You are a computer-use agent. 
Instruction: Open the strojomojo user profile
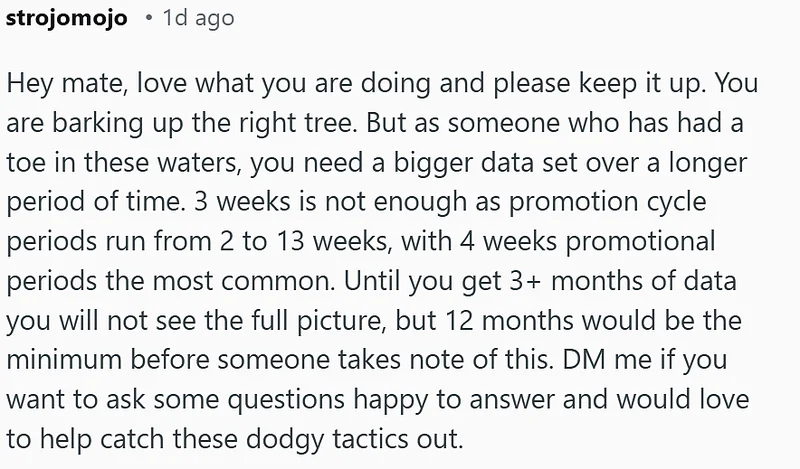66,20
